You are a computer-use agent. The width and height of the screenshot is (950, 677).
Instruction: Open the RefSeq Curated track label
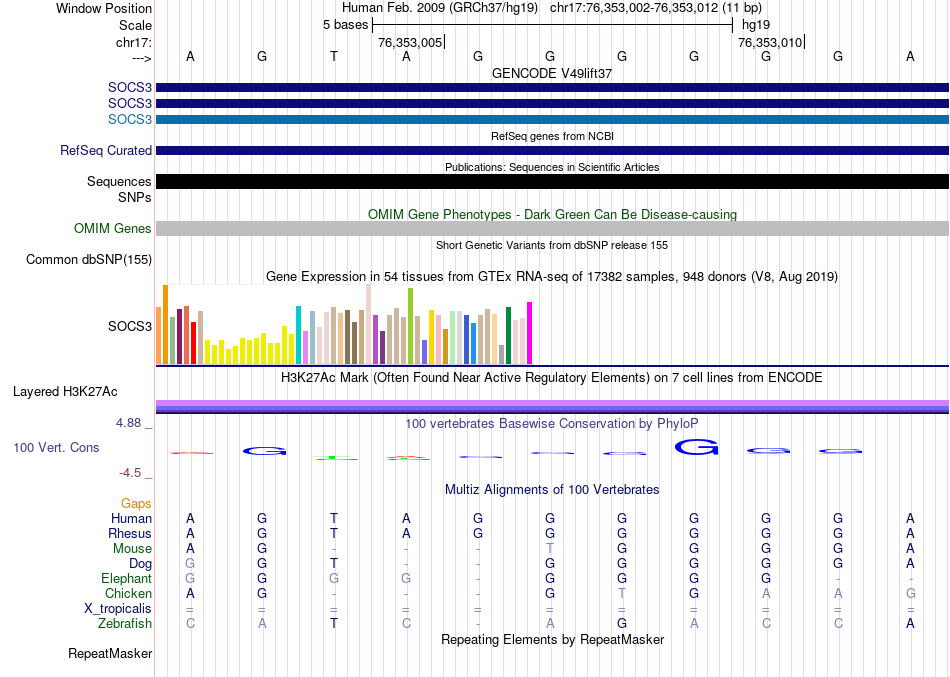tap(106, 150)
